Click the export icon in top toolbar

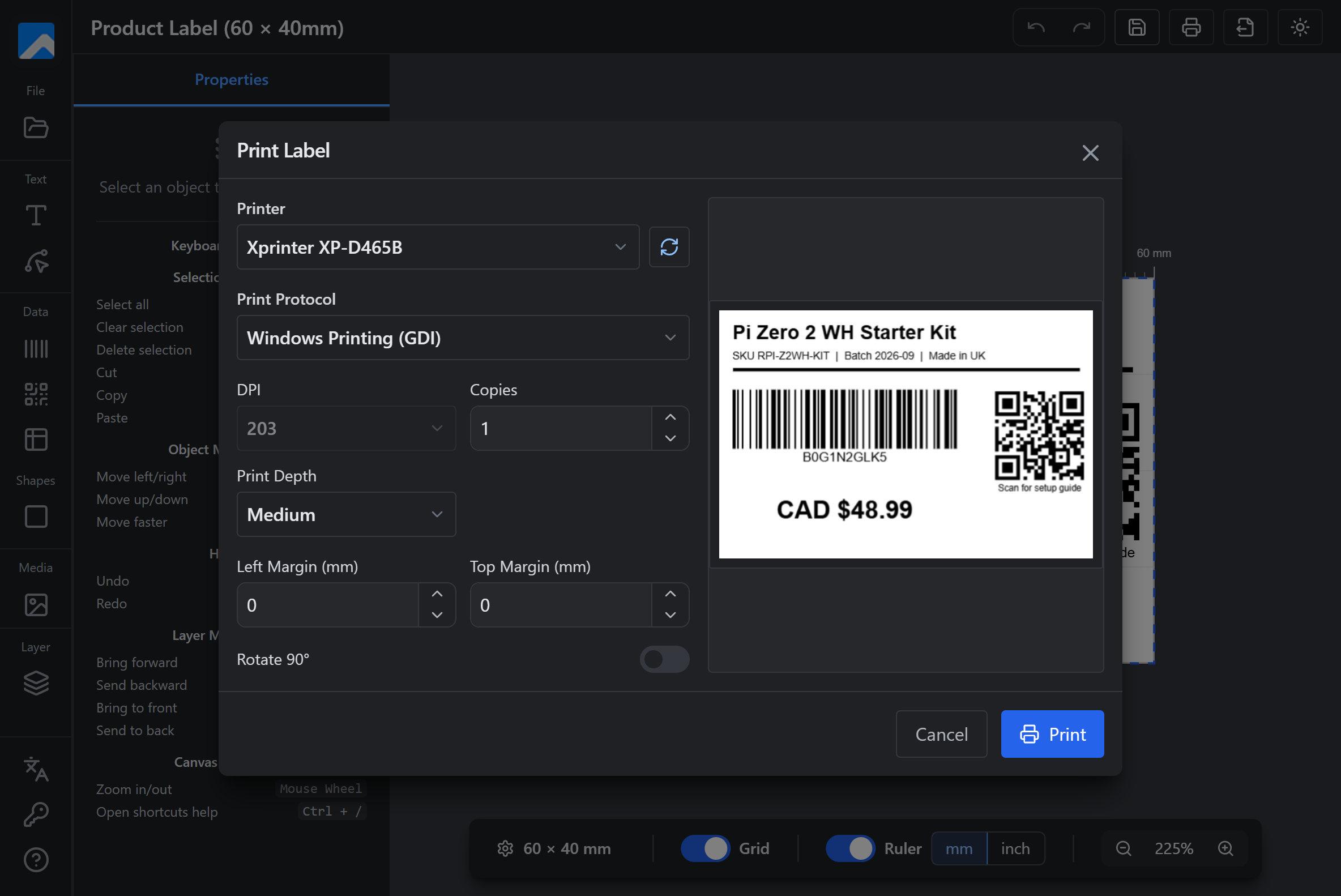tap(1245, 27)
